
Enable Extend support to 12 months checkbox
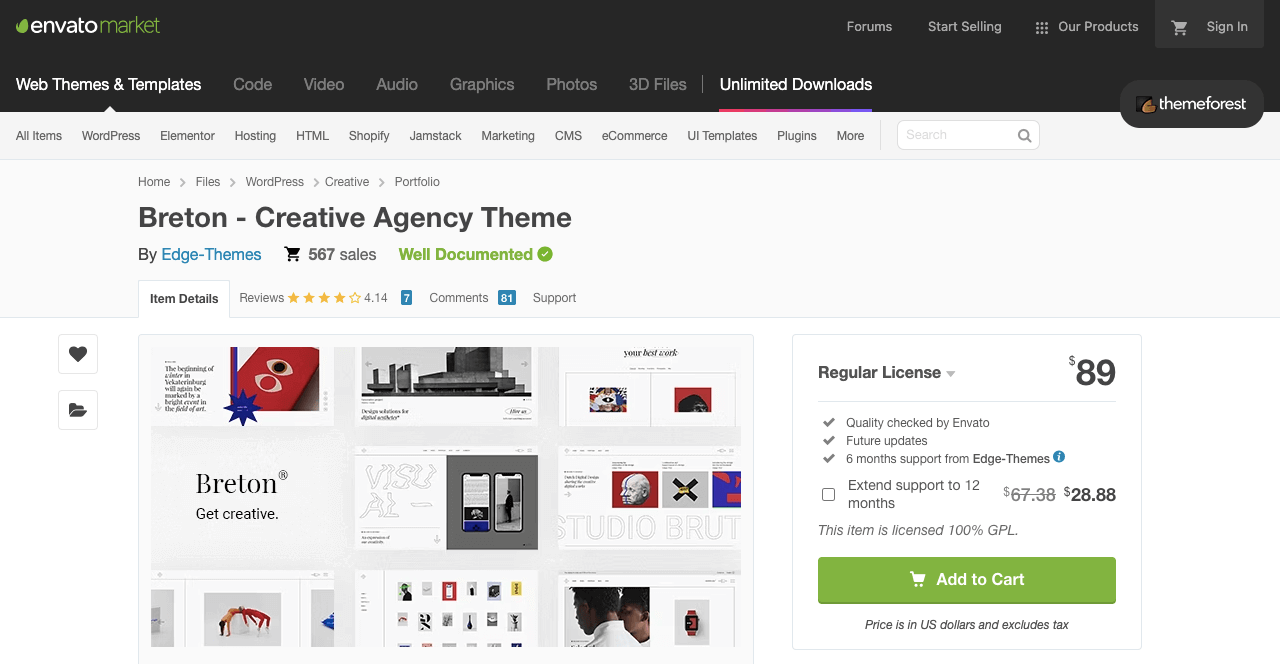click(x=828, y=494)
